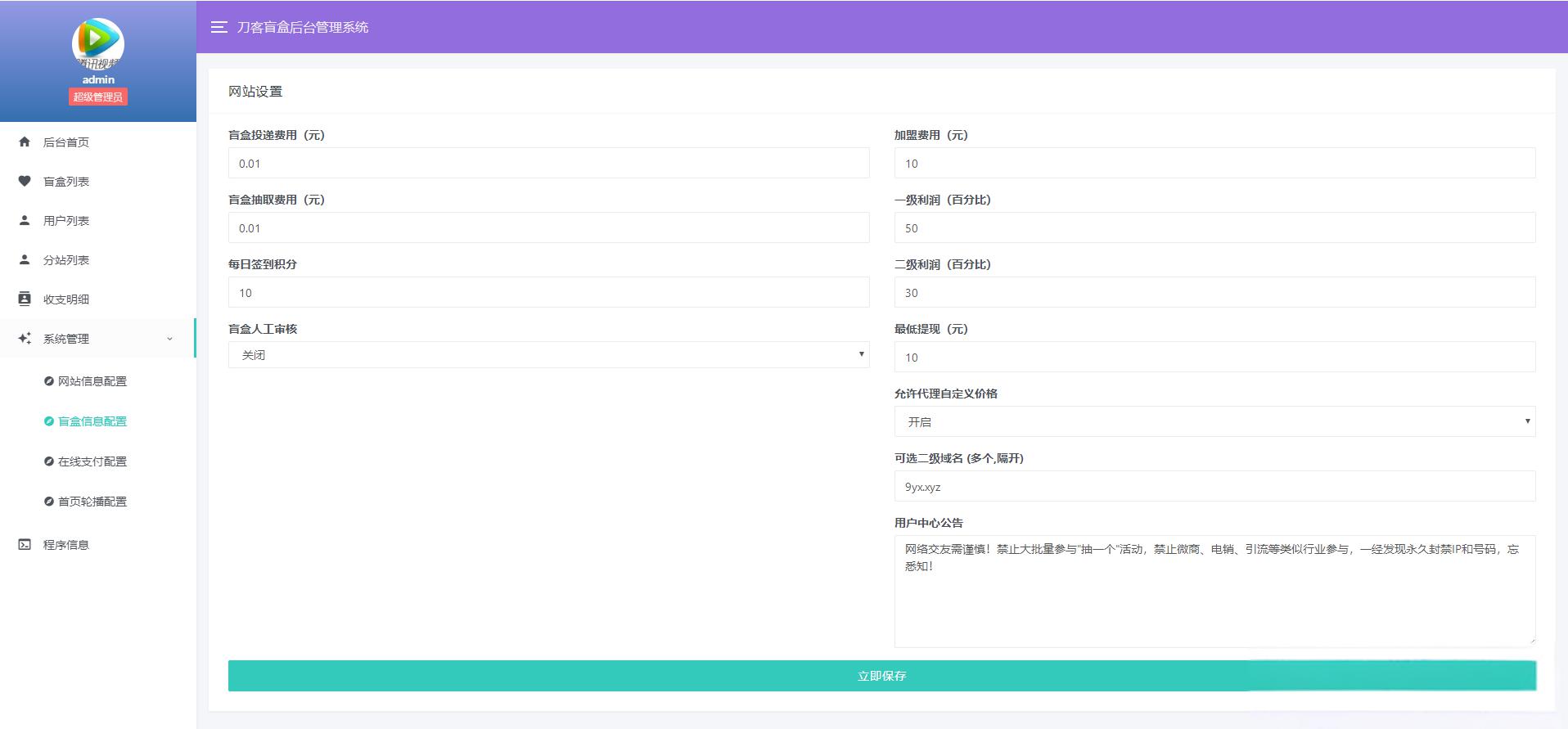
Task: Open 盲盒人工审核 dropdown
Action: (x=548, y=355)
